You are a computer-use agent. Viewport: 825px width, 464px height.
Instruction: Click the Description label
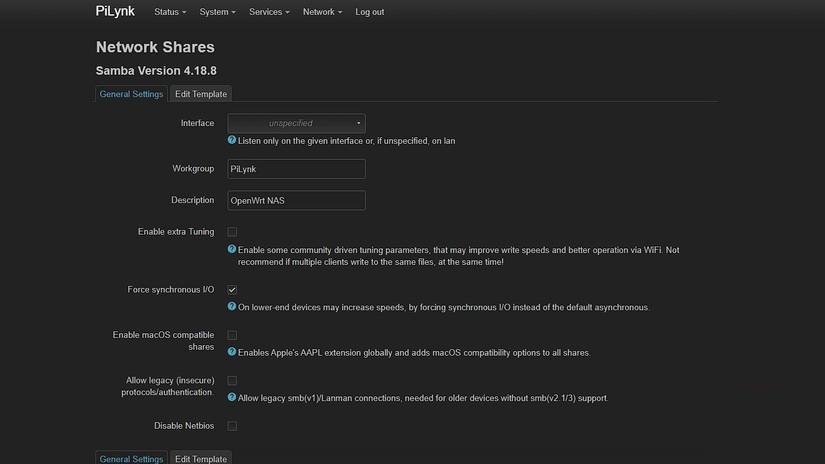tap(193, 200)
